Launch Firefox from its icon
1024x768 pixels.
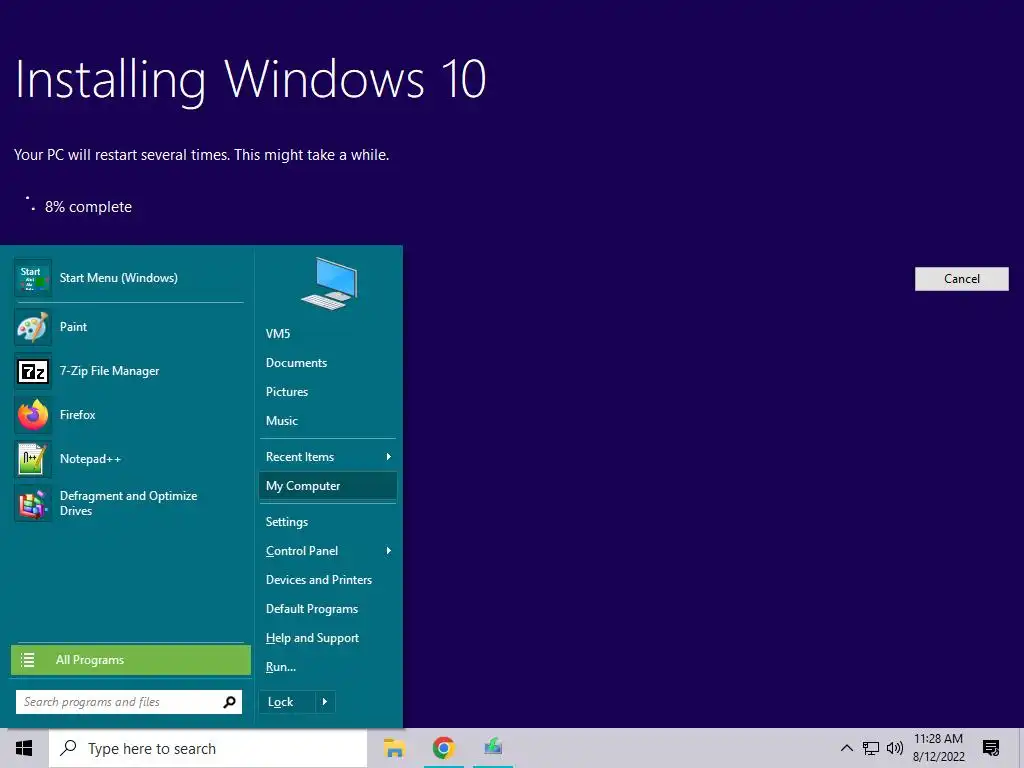[33, 415]
